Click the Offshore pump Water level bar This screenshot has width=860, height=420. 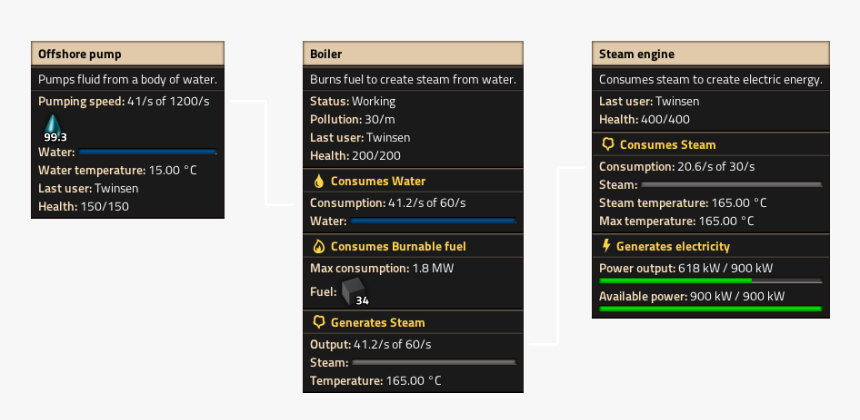148,152
